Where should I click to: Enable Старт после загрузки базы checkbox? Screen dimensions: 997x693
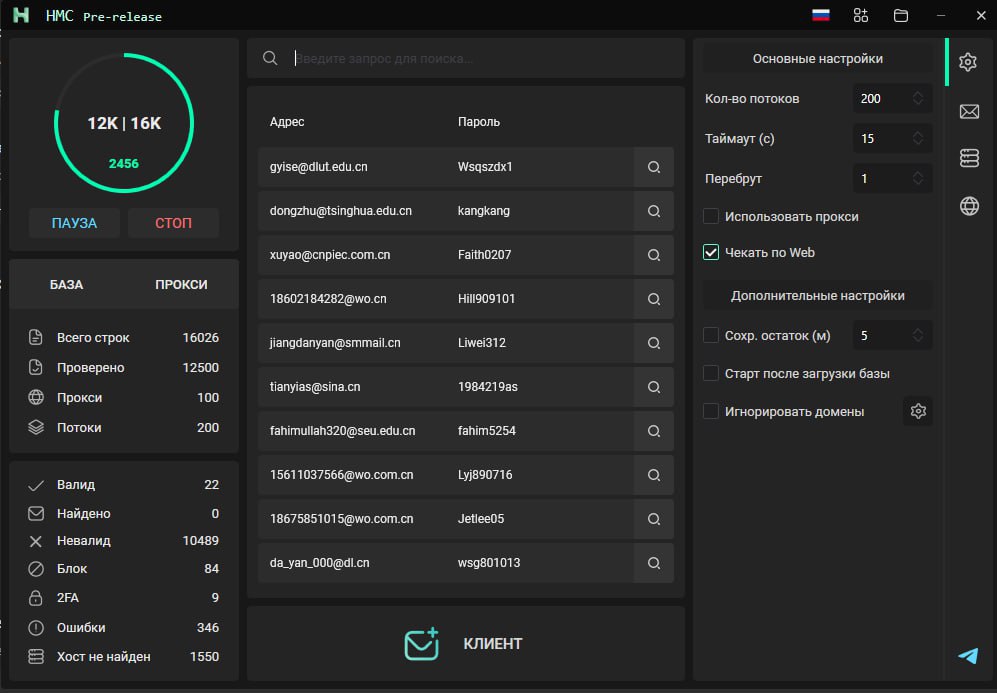click(x=711, y=373)
